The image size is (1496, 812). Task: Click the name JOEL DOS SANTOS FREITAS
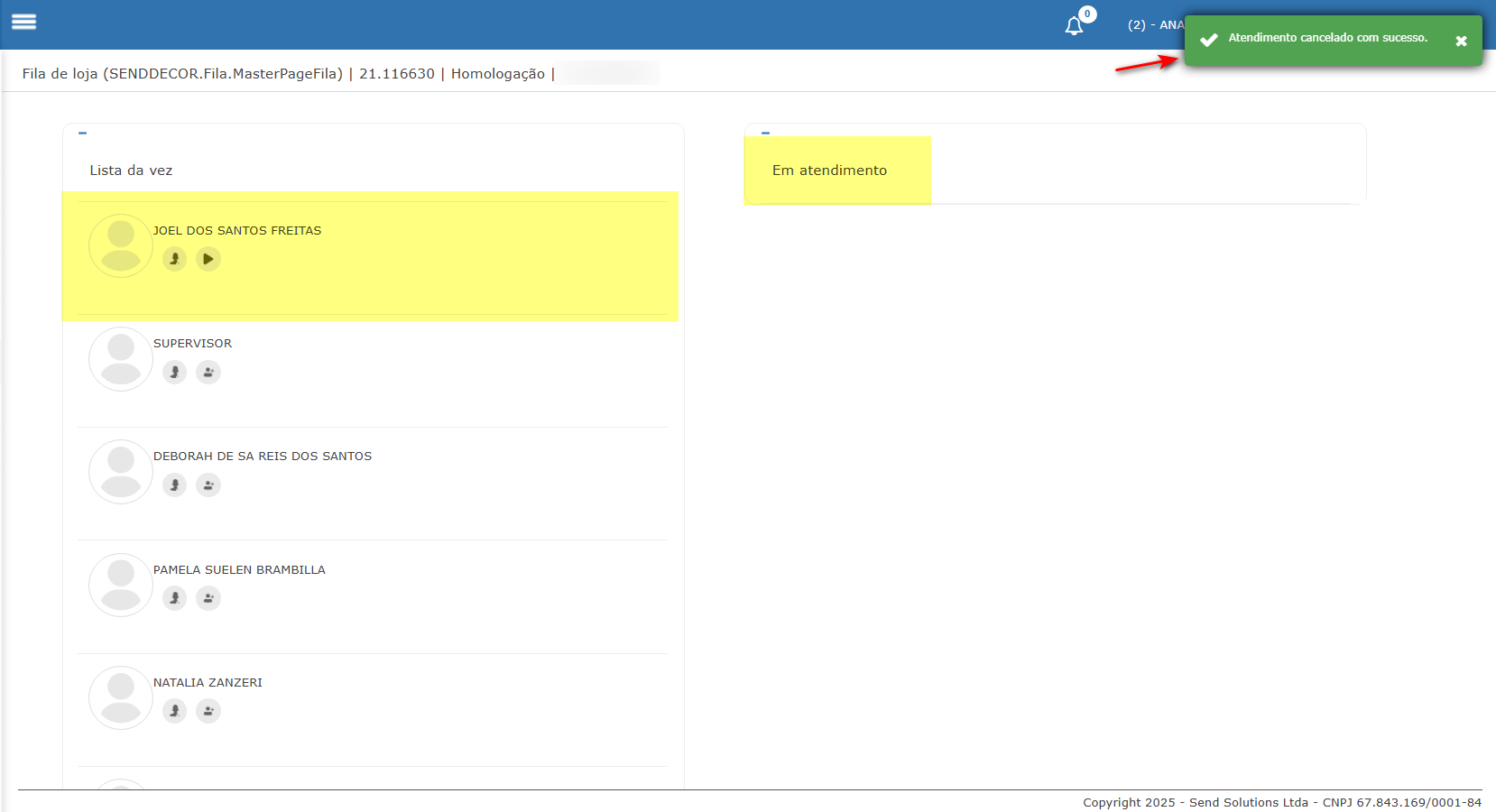point(237,231)
